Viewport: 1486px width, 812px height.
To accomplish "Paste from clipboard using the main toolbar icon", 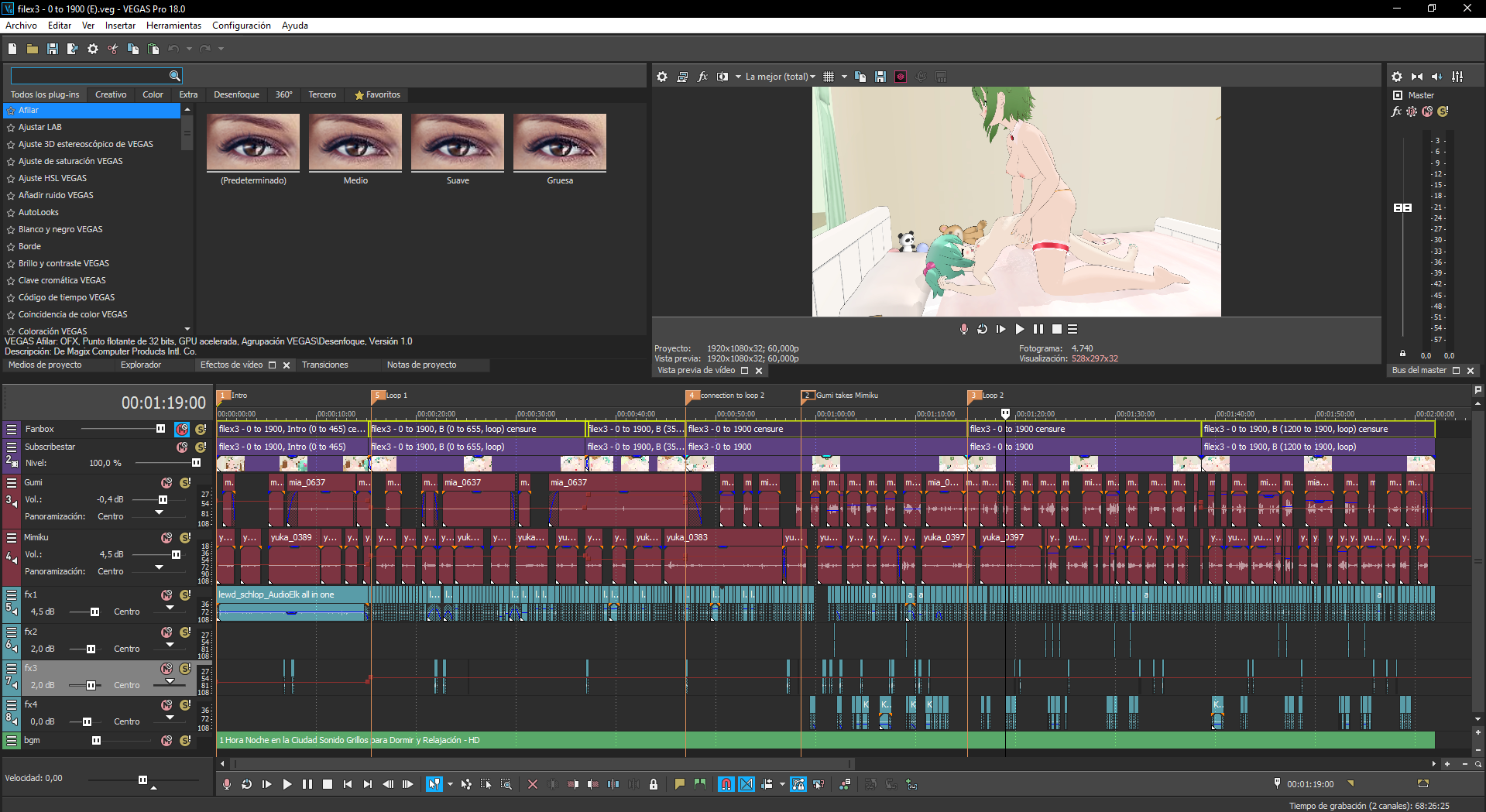I will coord(153,49).
